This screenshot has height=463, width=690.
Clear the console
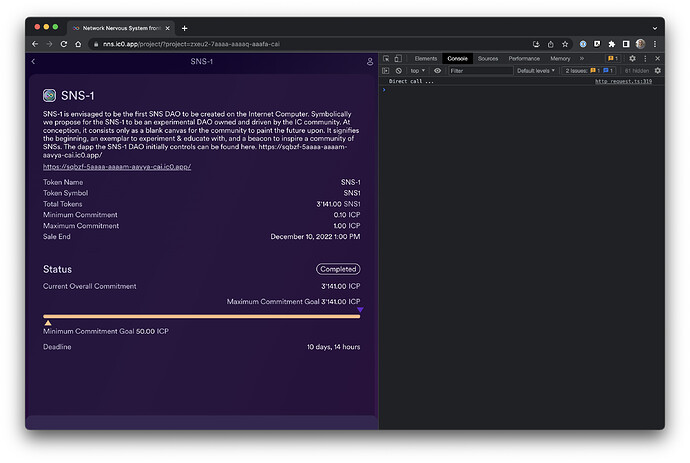(x=399, y=70)
